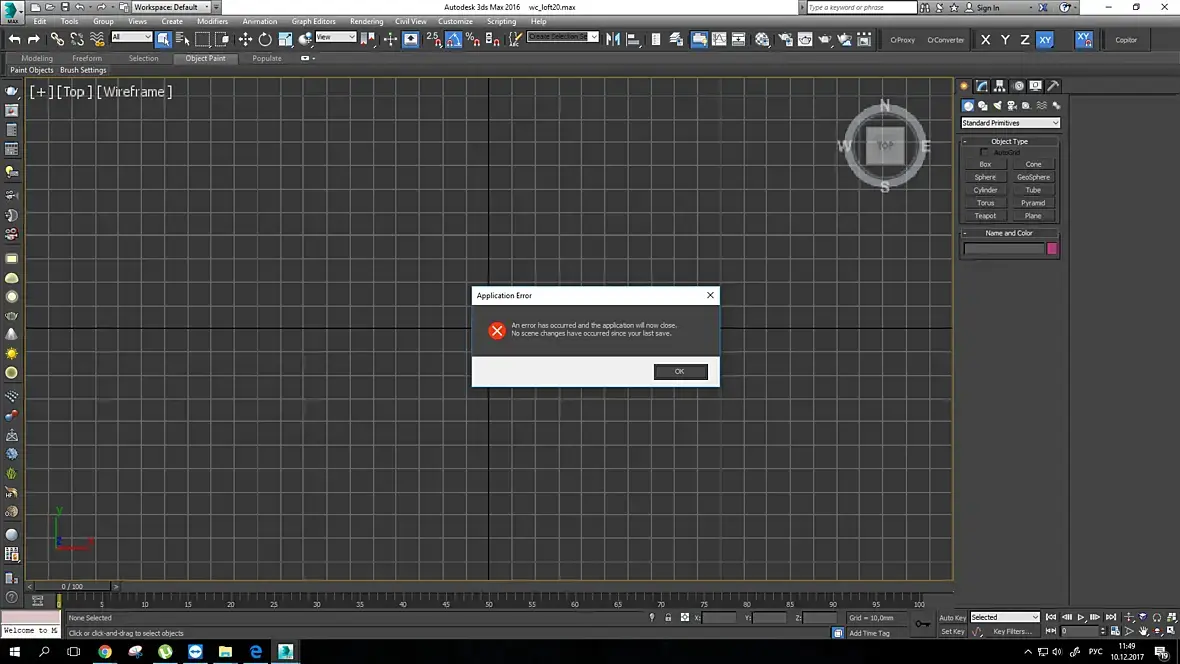Collapse the Object Type rollout
1180x664 pixels.
1009,142
